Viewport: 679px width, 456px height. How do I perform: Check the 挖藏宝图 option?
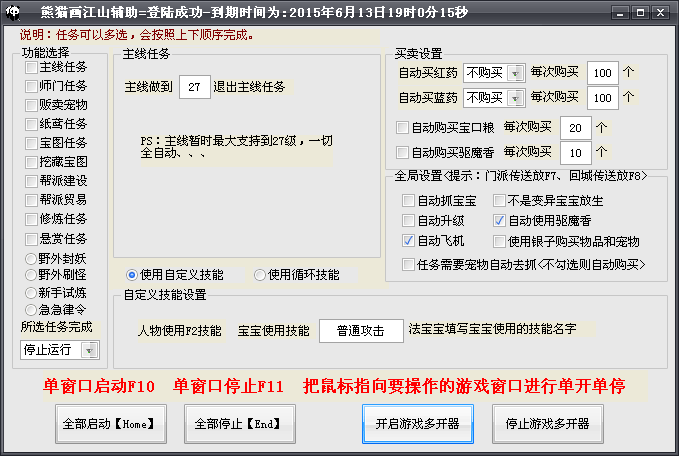[31, 162]
